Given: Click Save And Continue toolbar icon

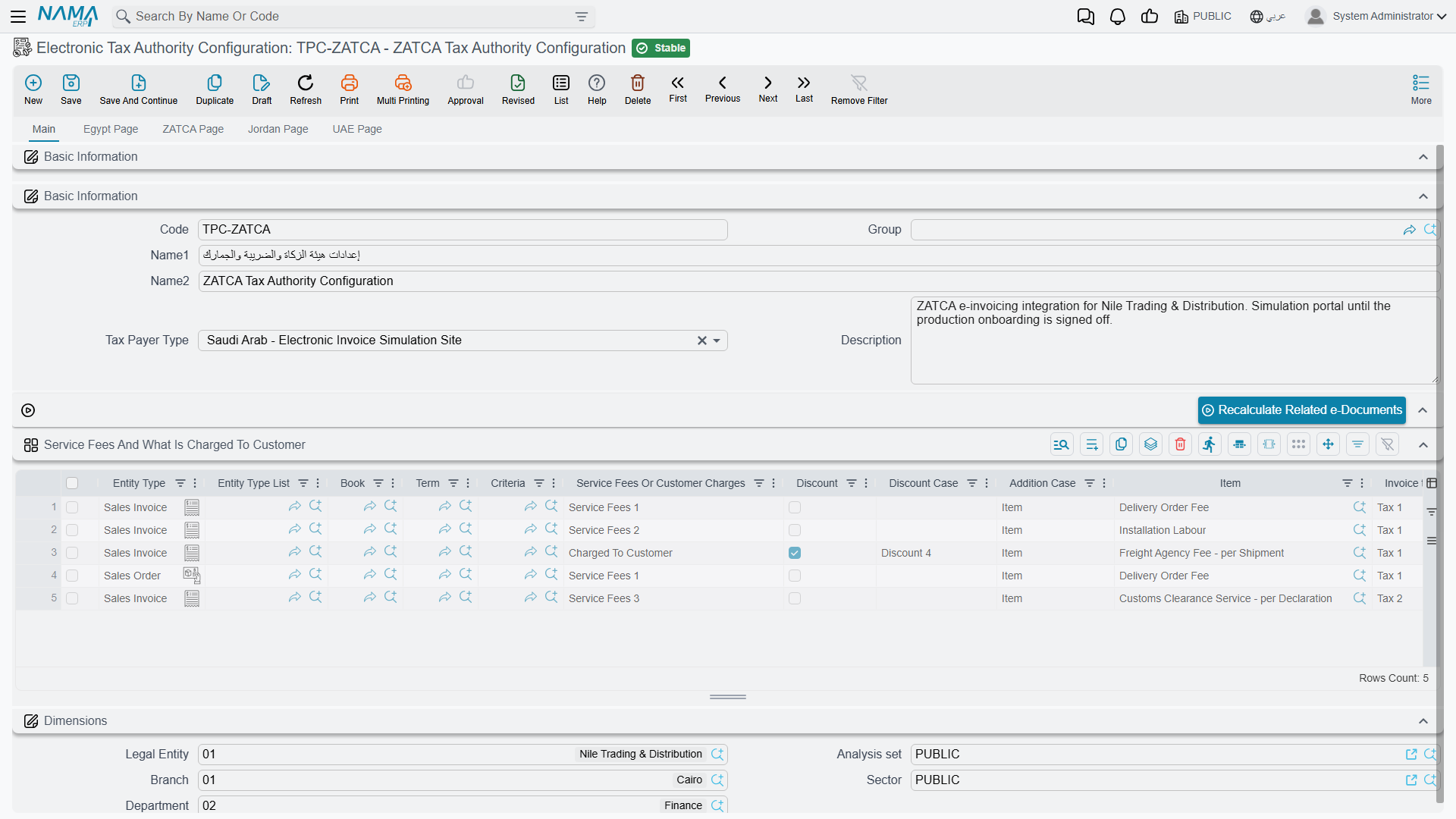Looking at the screenshot, I should pyautogui.click(x=139, y=89).
